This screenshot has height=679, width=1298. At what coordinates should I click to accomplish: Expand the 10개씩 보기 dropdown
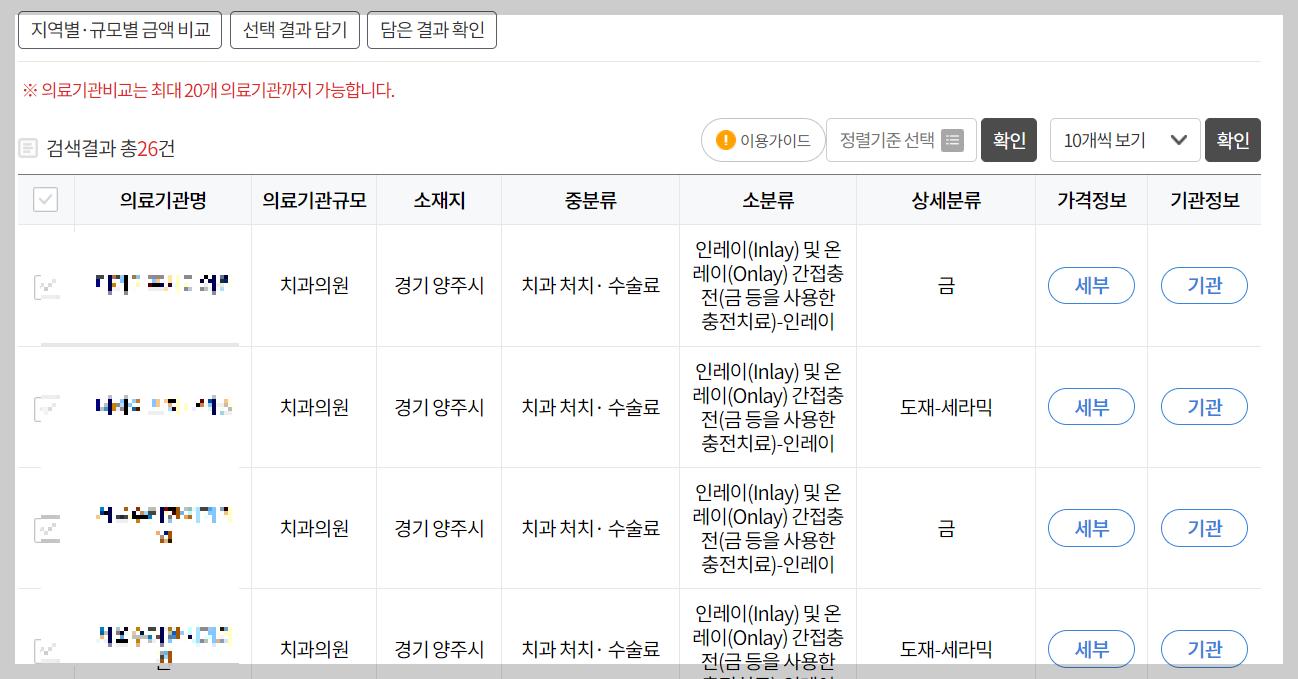pos(1125,140)
